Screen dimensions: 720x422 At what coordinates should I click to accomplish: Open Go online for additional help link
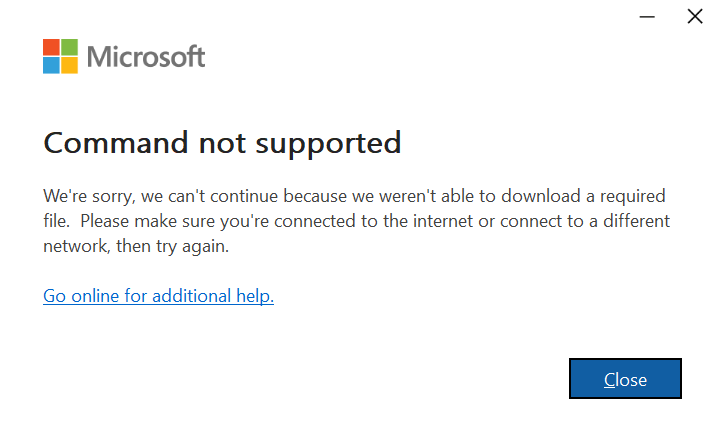coord(158,296)
